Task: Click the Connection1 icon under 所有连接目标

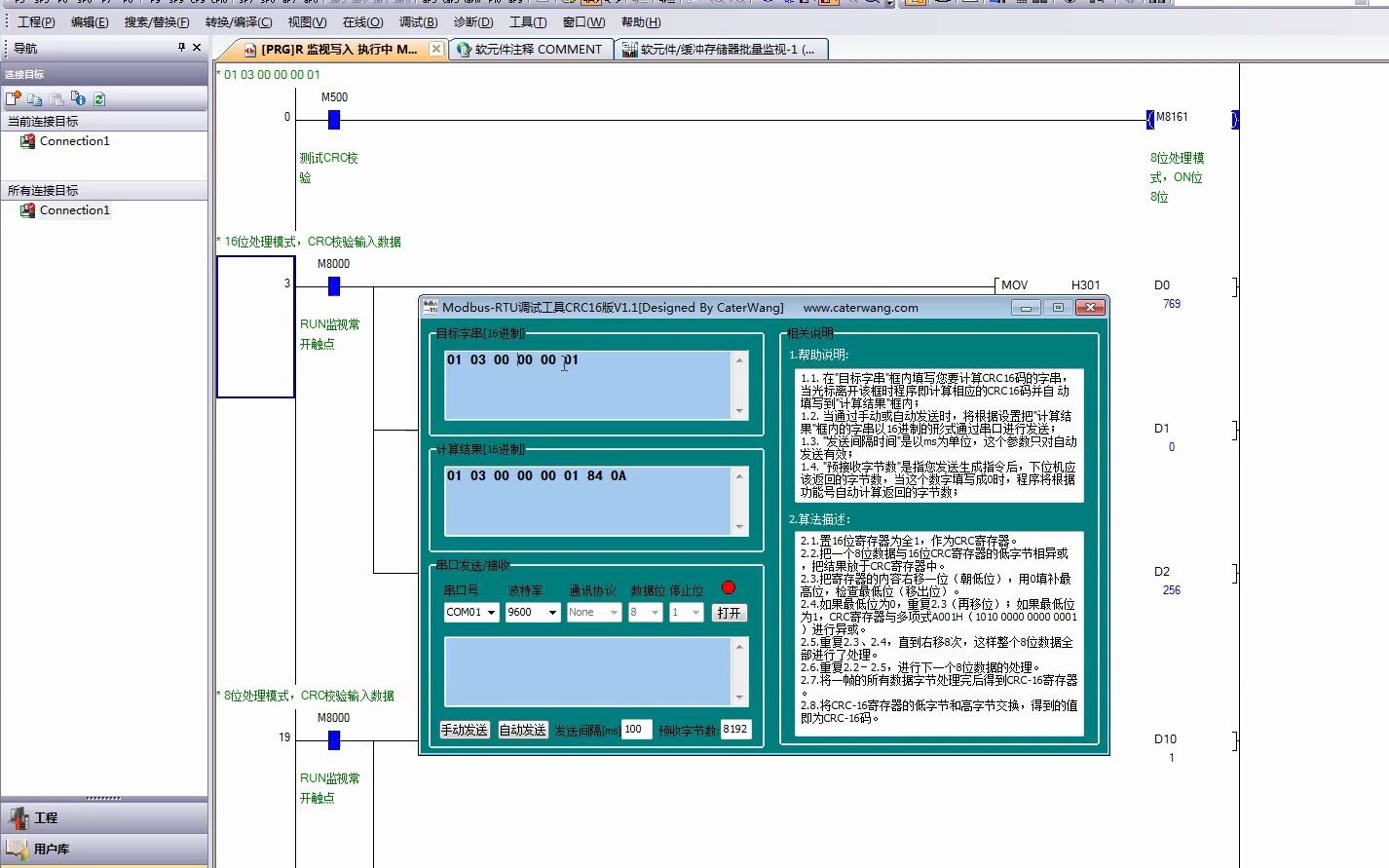Action: point(27,210)
